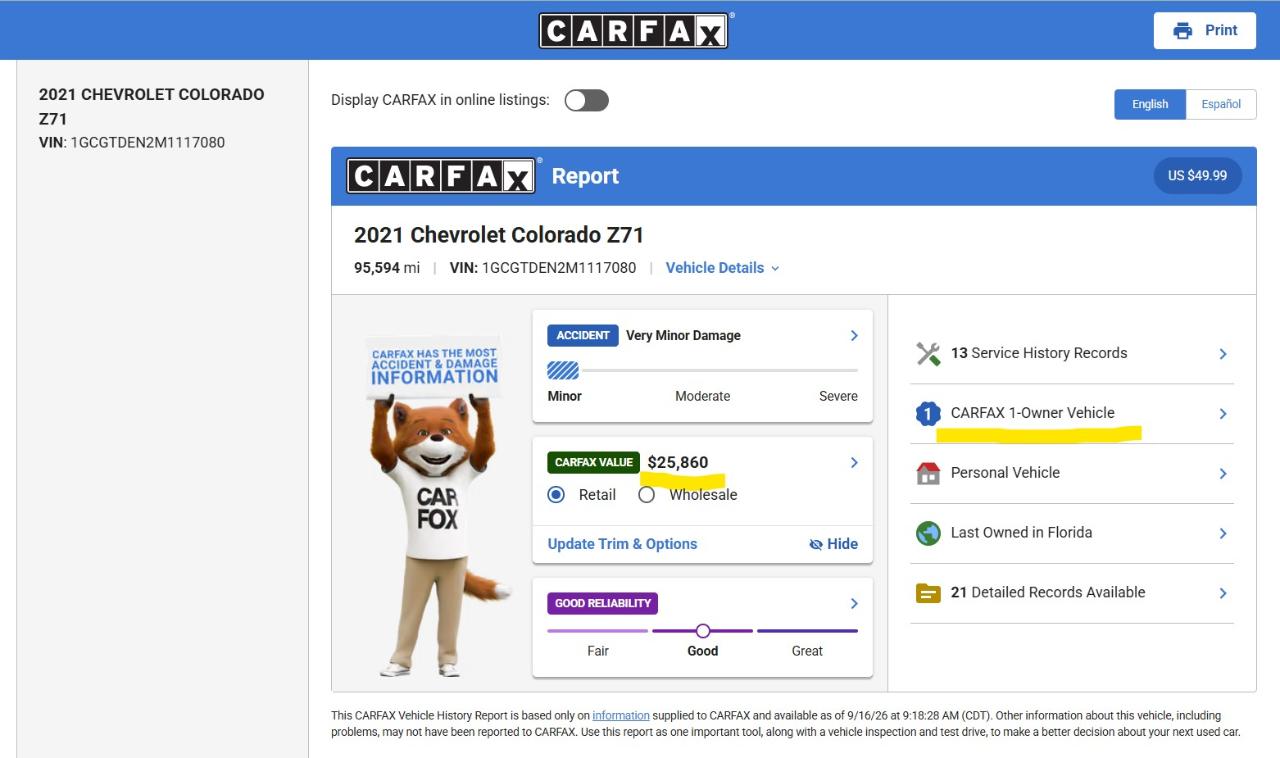Select the Wholesale value radio button
Image resolution: width=1280 pixels, height=758 pixels.
coord(646,494)
